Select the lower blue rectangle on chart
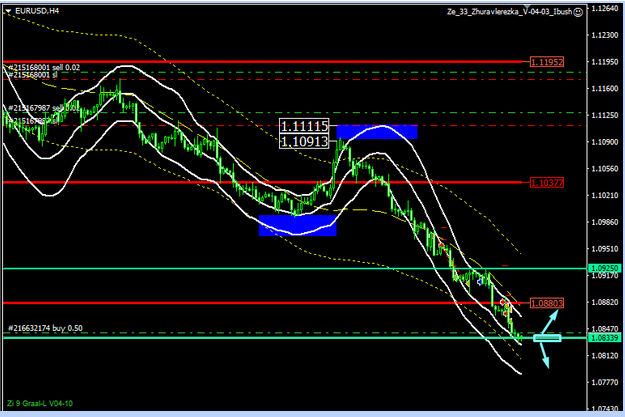Screen dimensions: 625x417 coord(297,225)
